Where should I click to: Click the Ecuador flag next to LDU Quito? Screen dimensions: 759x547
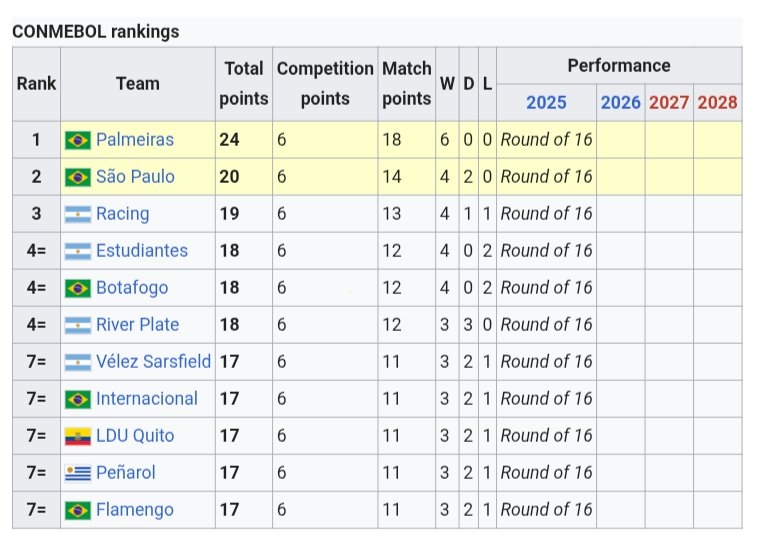tap(77, 436)
